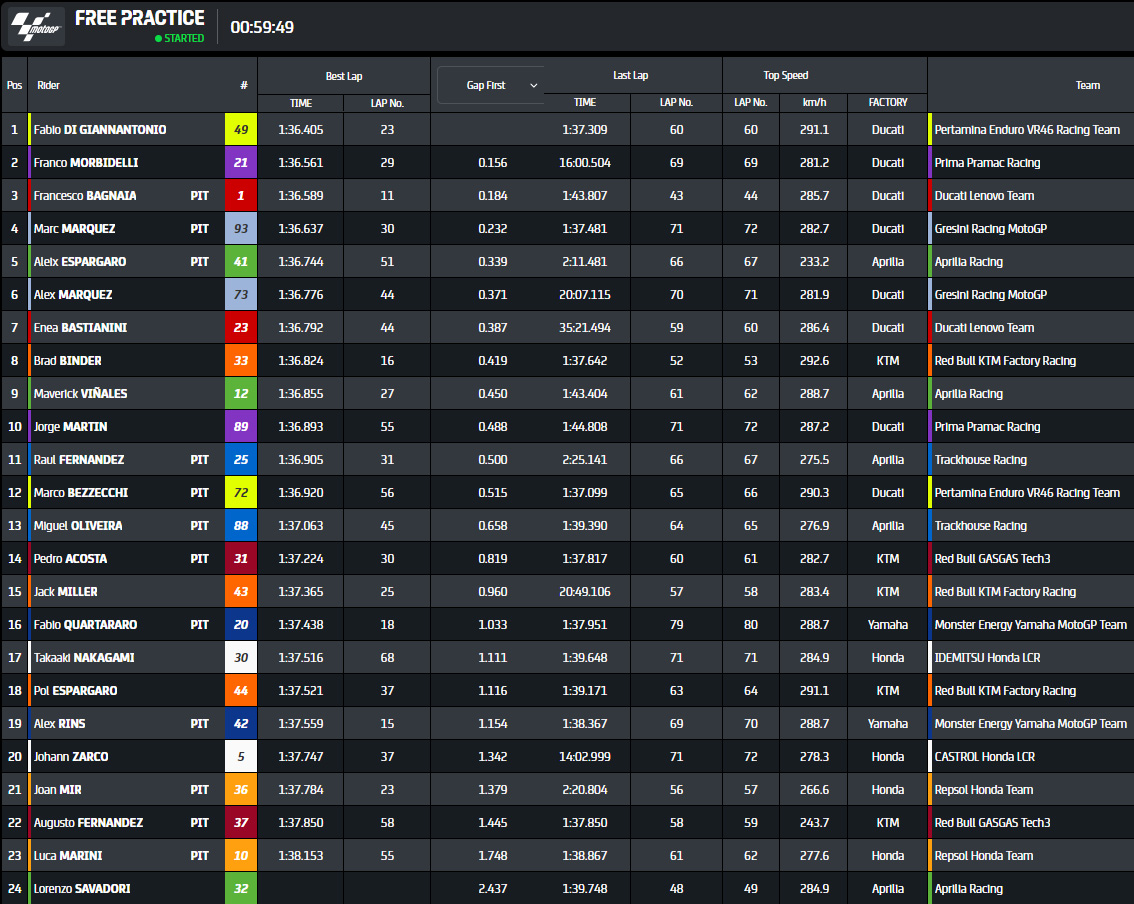Image resolution: width=1134 pixels, height=904 pixels.
Task: Click the Pos column header
Action: [14, 86]
